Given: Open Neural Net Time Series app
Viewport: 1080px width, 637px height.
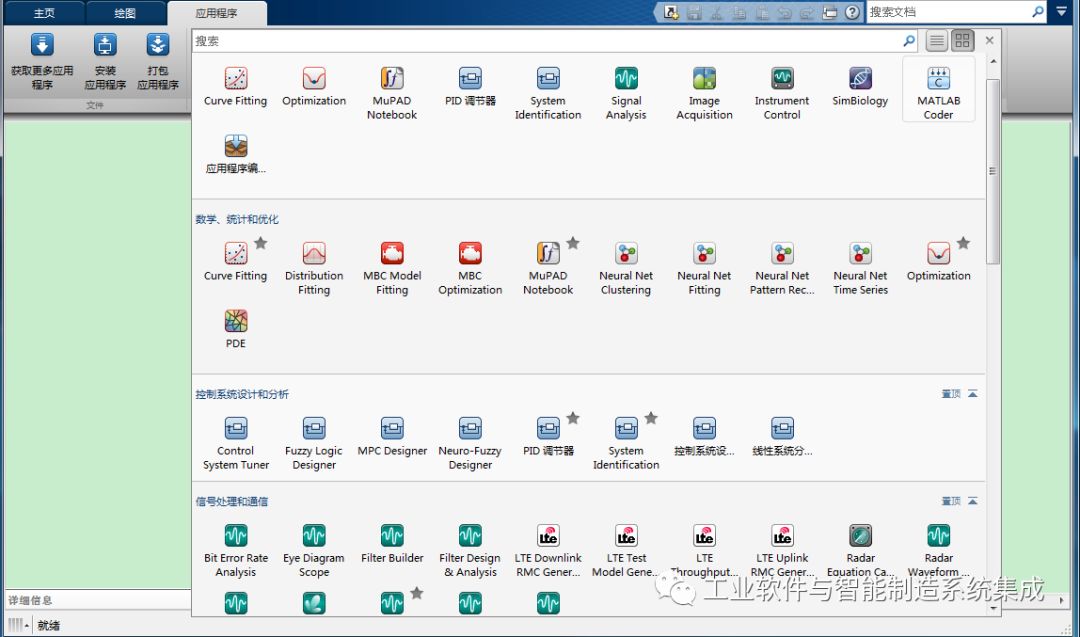Looking at the screenshot, I should click(x=860, y=269).
